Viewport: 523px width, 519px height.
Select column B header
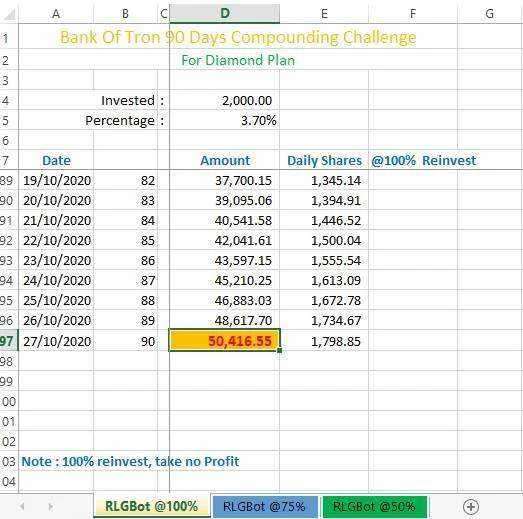[125, 14]
